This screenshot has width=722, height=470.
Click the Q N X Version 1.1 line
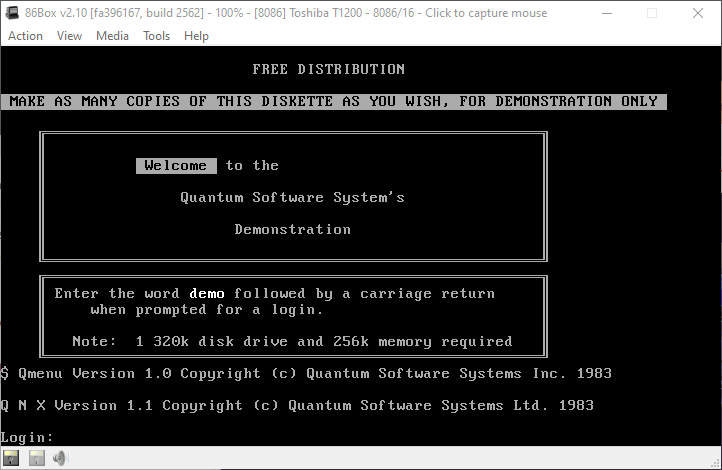(297, 406)
